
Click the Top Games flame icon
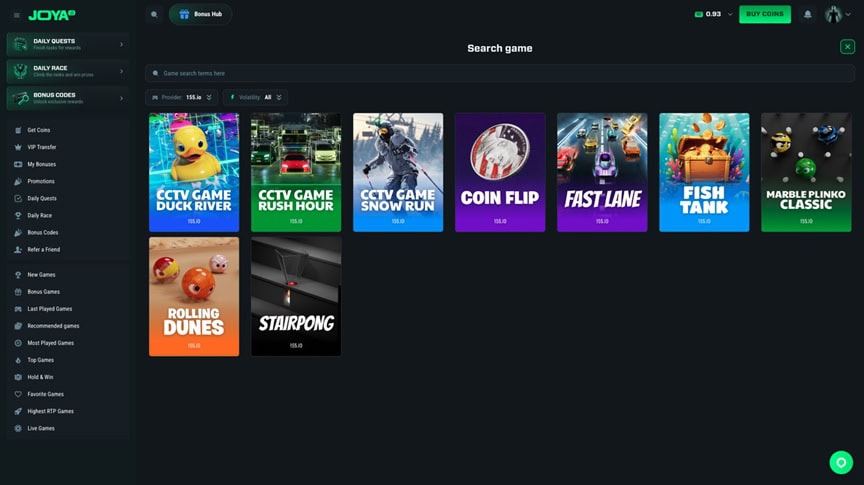click(18, 360)
